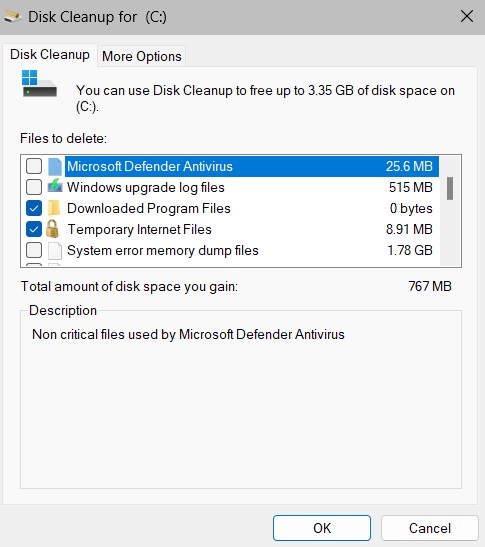This screenshot has width=485, height=547.
Task: Click the 1.78 GB size value
Action: click(x=410, y=250)
